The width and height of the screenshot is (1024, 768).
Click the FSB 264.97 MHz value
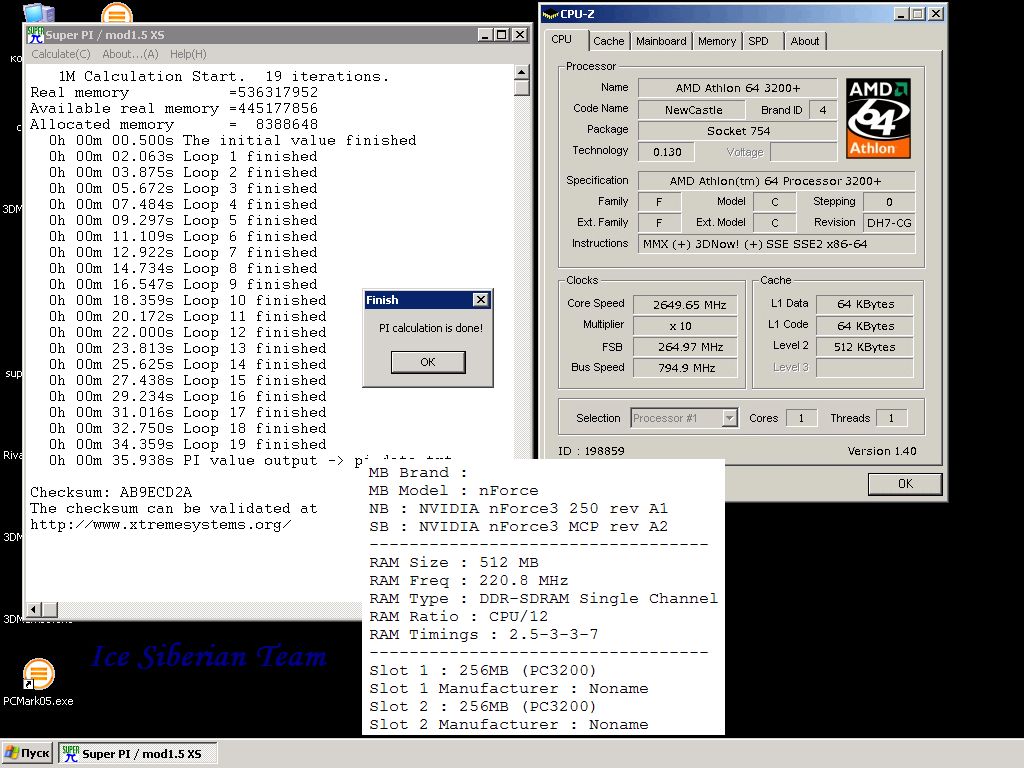coord(685,347)
